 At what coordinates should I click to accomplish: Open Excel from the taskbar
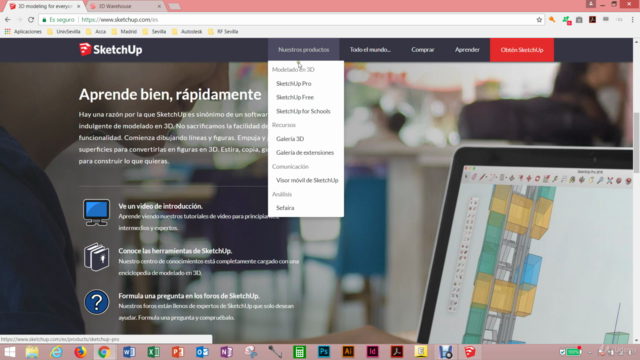coord(153,352)
